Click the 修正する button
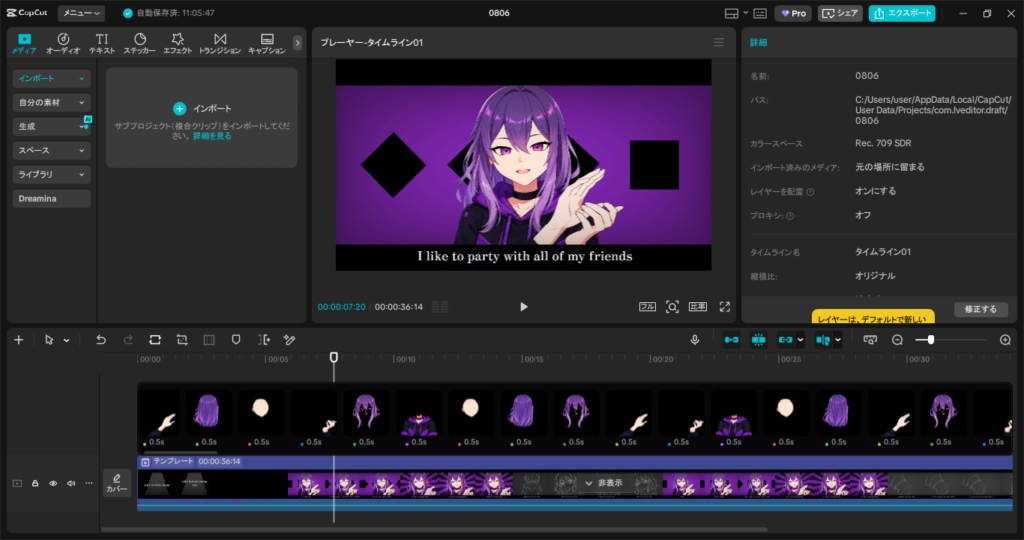The width and height of the screenshot is (1024, 540). [x=981, y=310]
